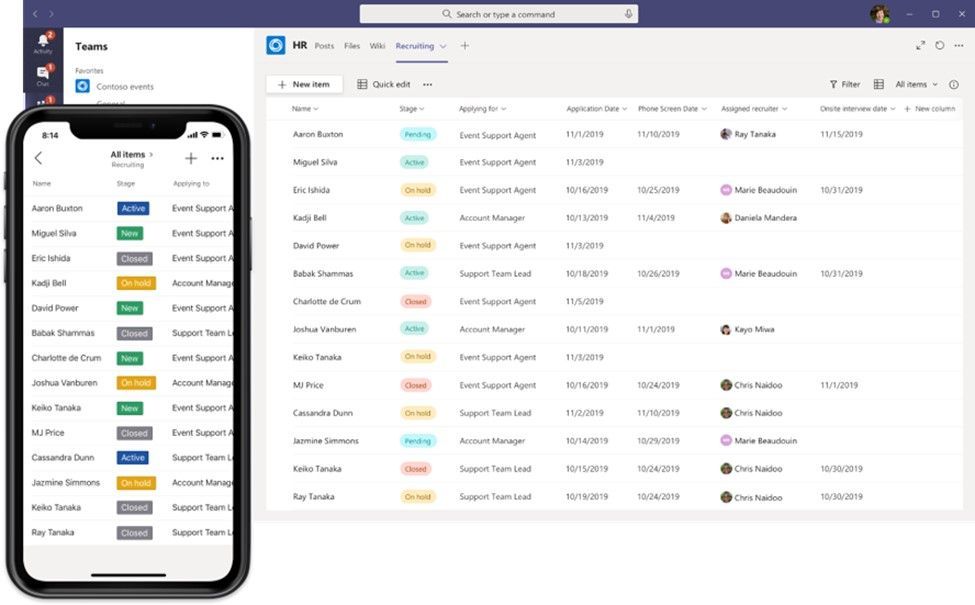Image resolution: width=975 pixels, height=605 pixels.
Task: Tap David Power on phone list
Action: pyautogui.click(x=55, y=308)
